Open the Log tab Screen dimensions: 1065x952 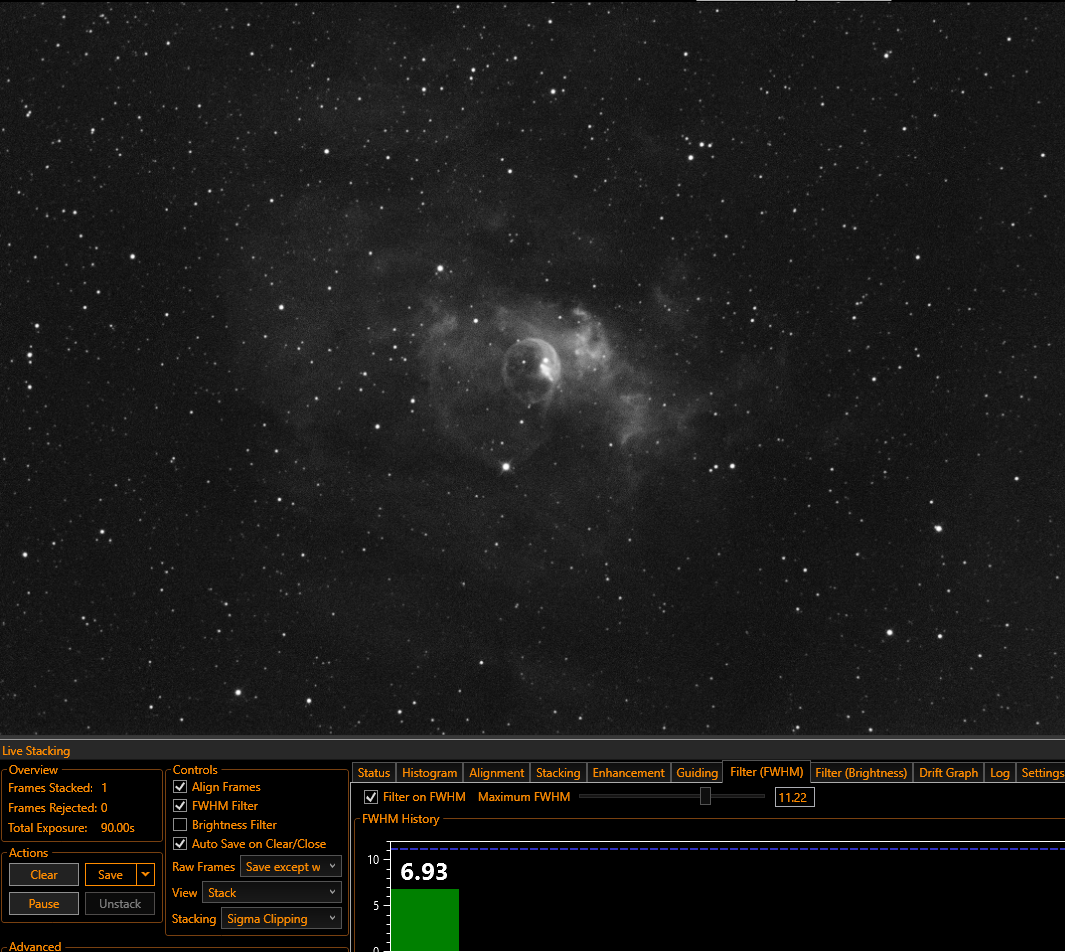pyautogui.click(x=999, y=773)
